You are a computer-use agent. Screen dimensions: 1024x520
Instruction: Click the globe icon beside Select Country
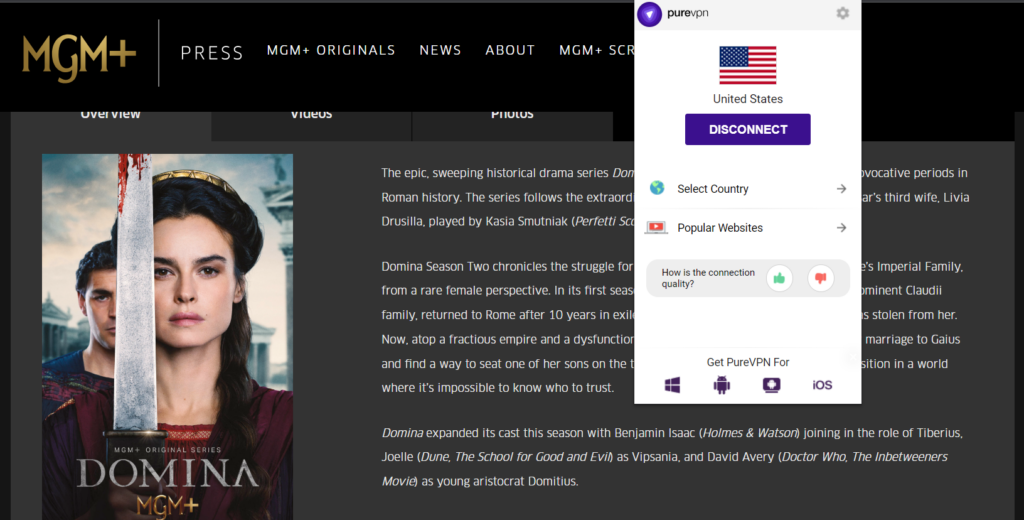click(657, 188)
